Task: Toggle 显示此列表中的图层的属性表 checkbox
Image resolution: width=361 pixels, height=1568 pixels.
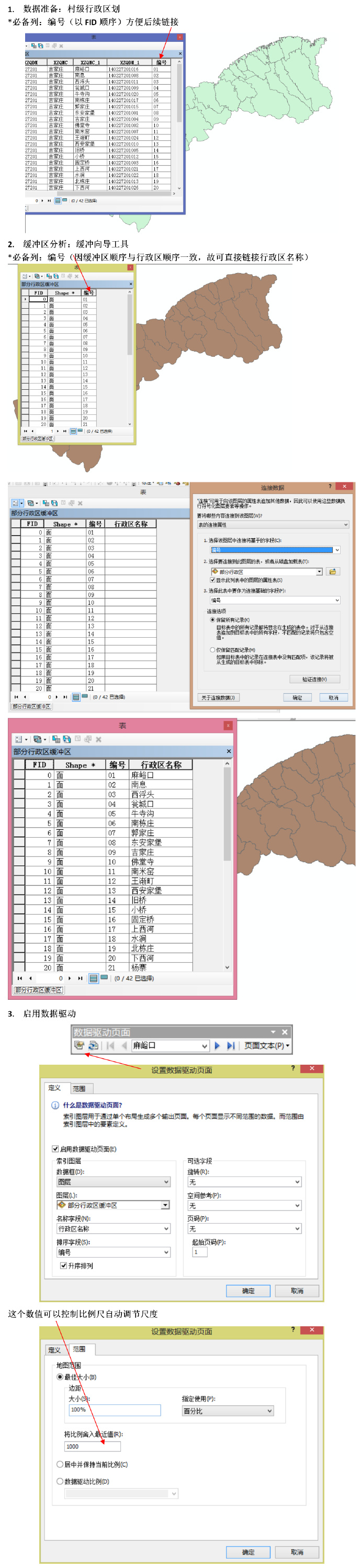Action: (212, 580)
